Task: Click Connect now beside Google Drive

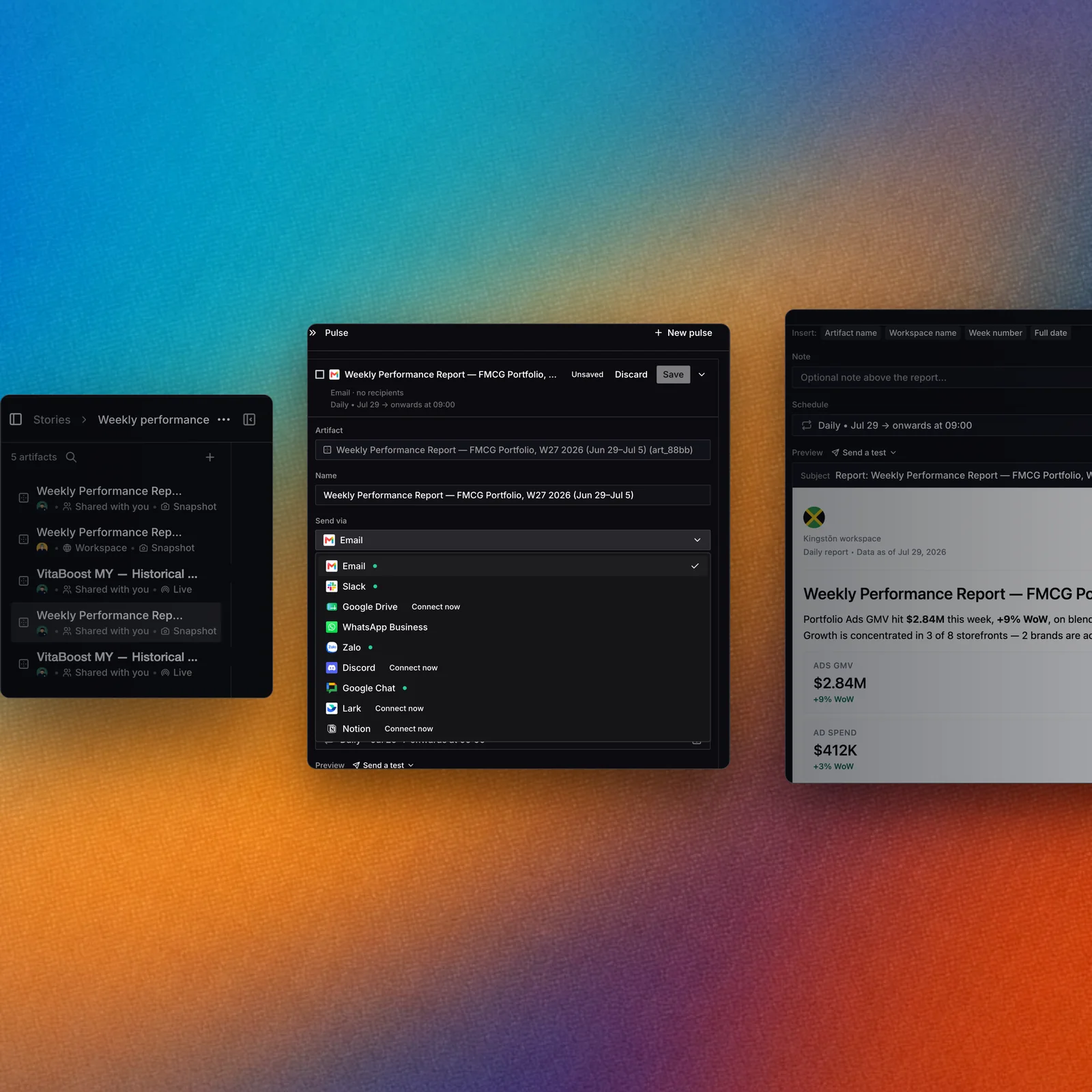Action: click(x=435, y=607)
